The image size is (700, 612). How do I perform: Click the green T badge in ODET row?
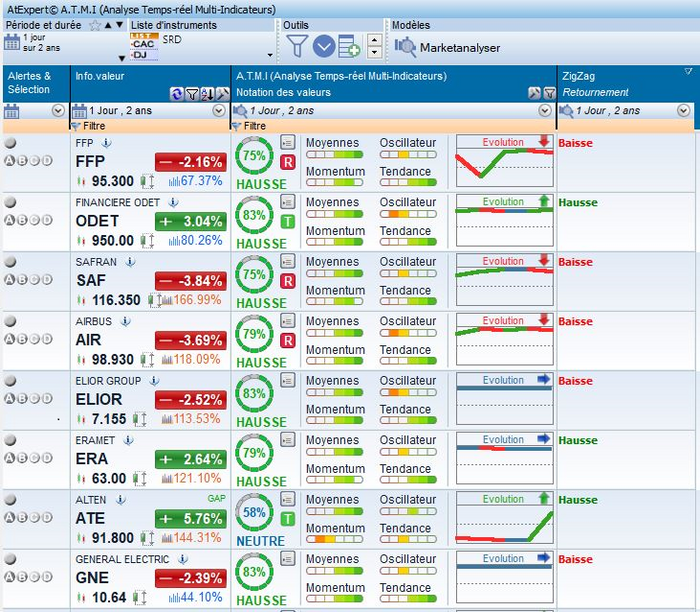[288, 222]
